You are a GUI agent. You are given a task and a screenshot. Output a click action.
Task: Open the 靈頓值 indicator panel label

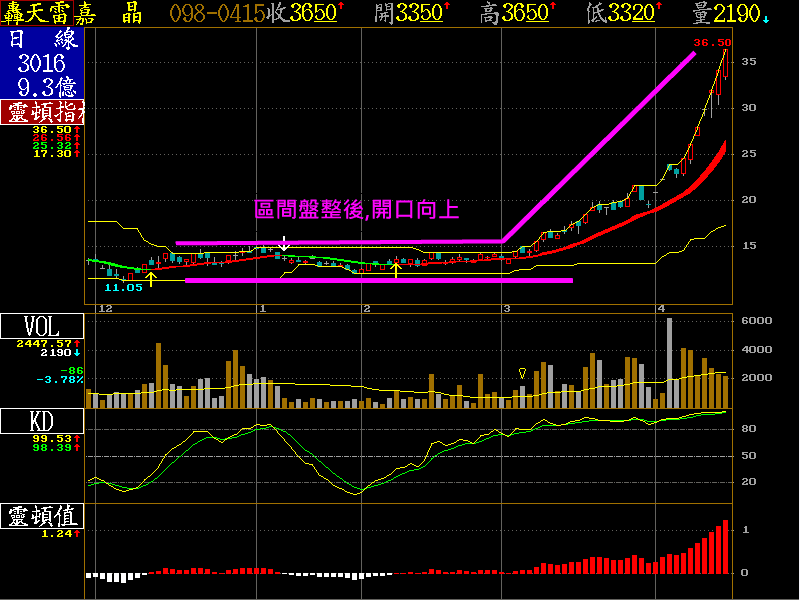pyautogui.click(x=42, y=516)
